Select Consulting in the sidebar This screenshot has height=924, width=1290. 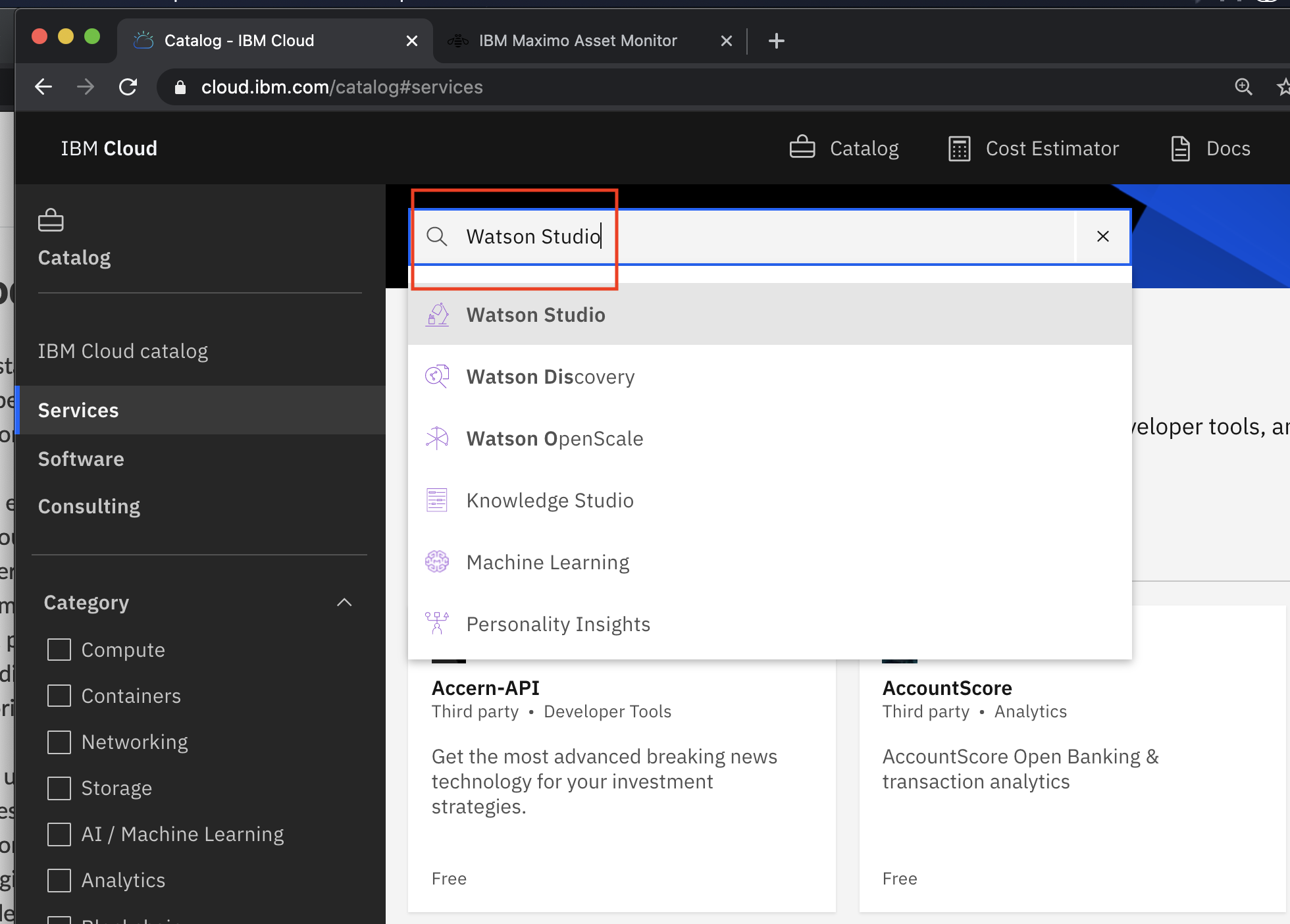89,506
